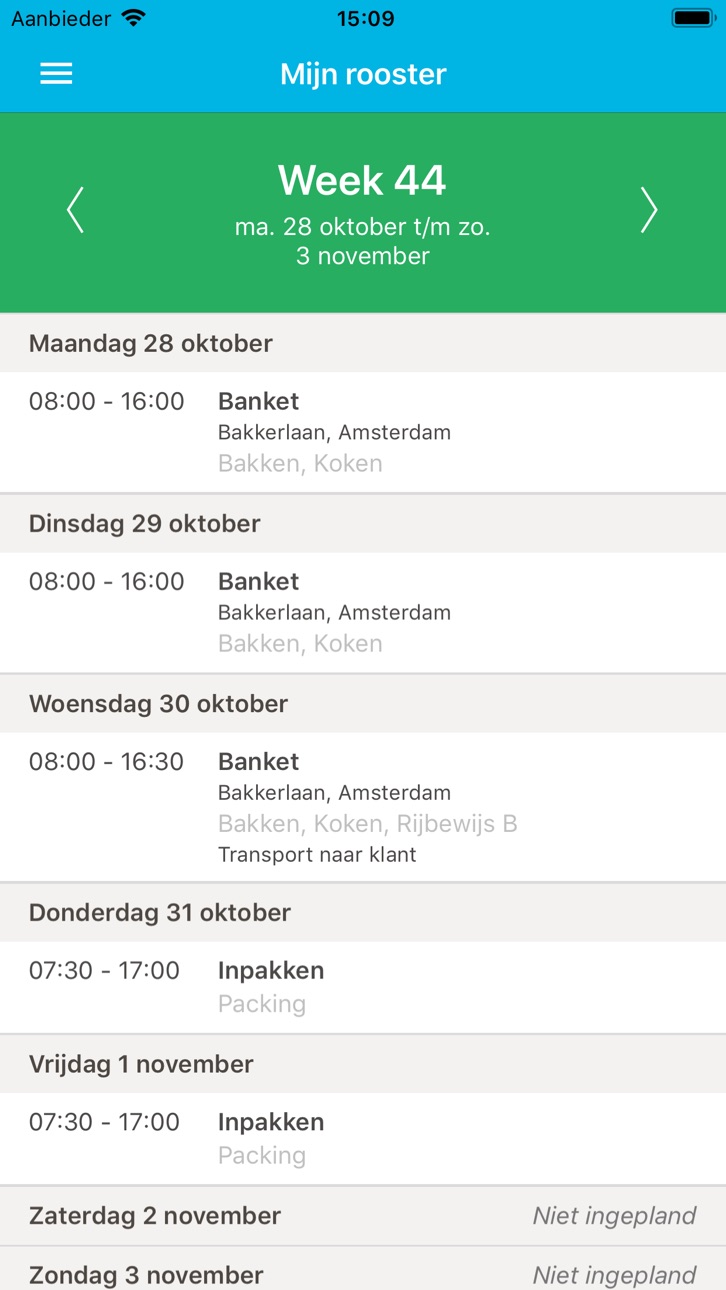Tap the Week 44 heading
726x1290 pixels.
click(x=362, y=180)
